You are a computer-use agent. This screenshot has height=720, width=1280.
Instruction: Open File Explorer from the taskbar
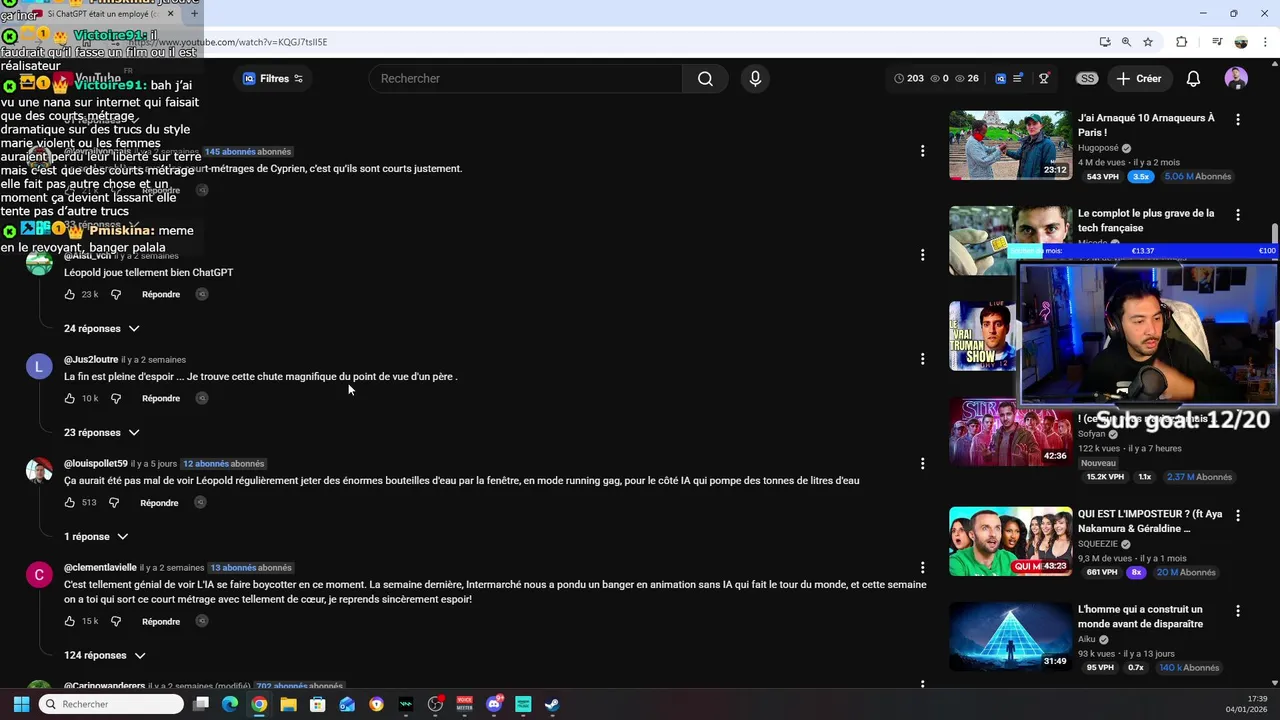click(288, 704)
